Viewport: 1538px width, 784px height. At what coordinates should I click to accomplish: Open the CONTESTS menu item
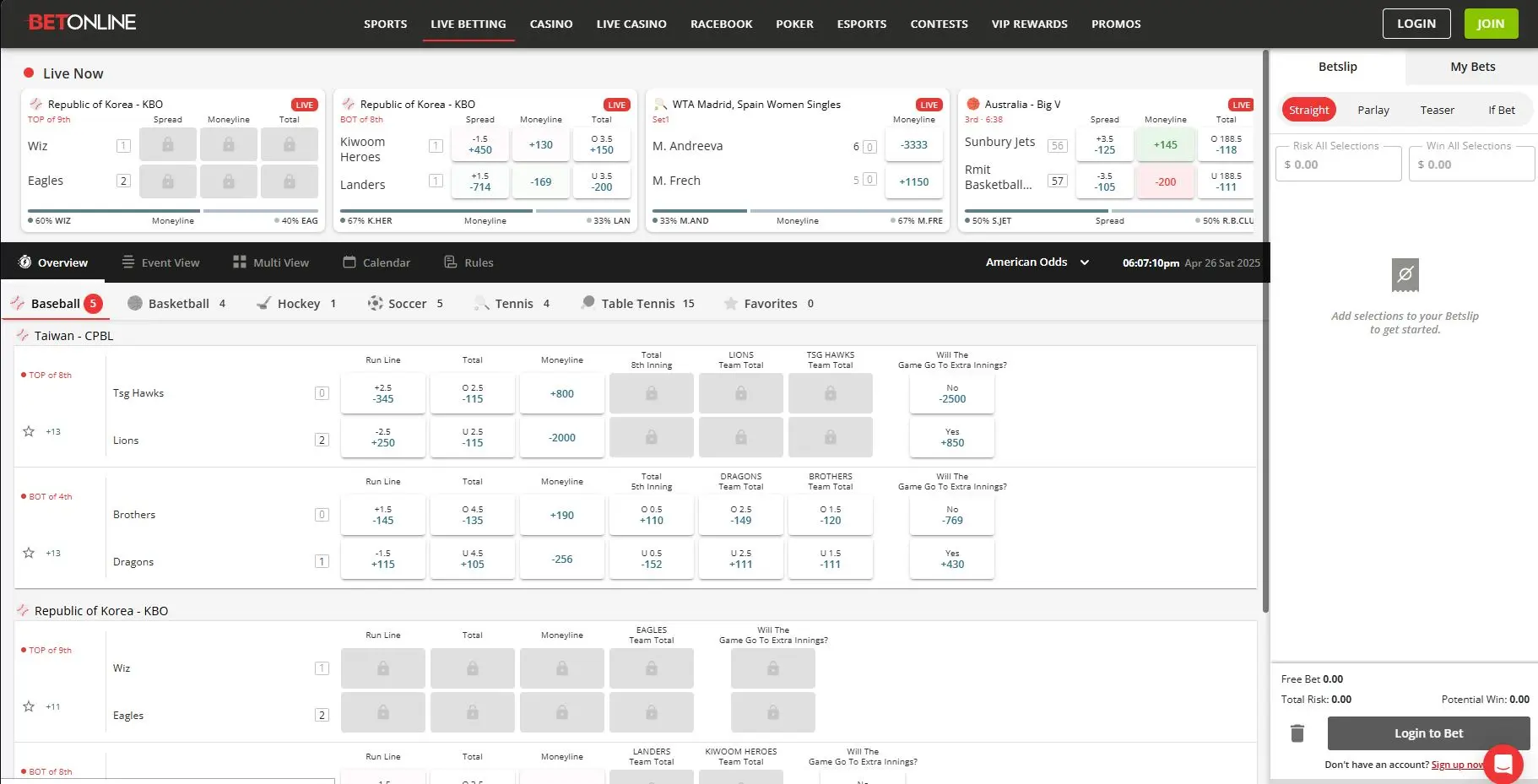pyautogui.click(x=939, y=24)
